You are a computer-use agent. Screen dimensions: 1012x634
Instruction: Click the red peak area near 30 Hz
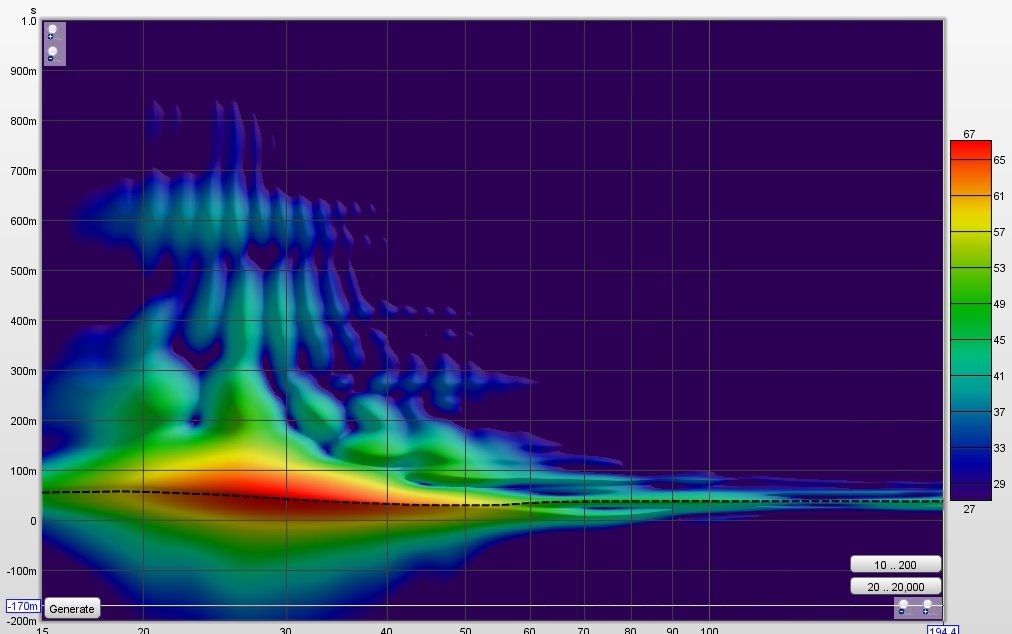(x=284, y=494)
